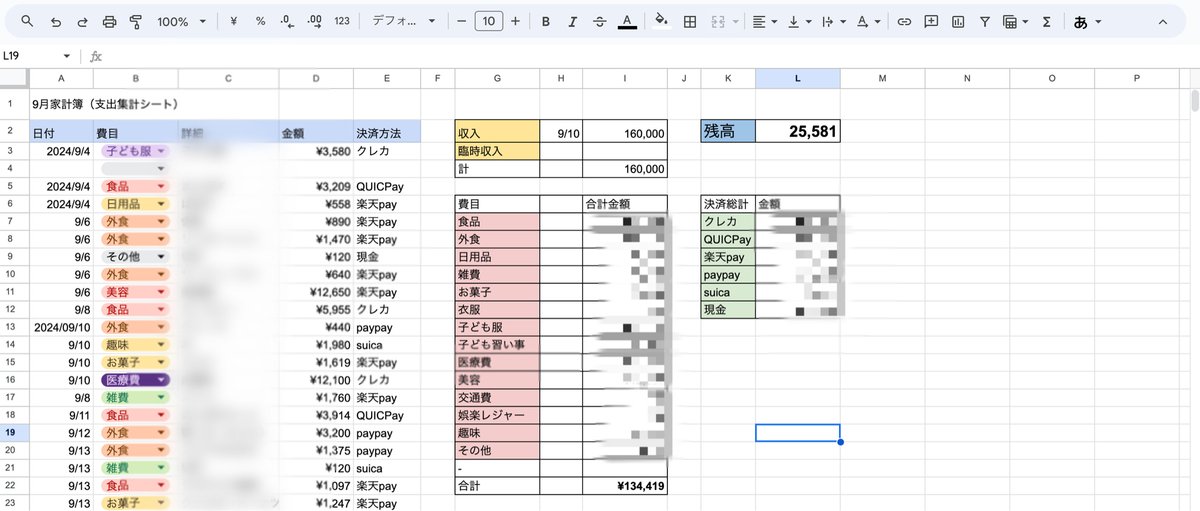
Task: Open the horizontal align menu
Action: (x=765, y=21)
